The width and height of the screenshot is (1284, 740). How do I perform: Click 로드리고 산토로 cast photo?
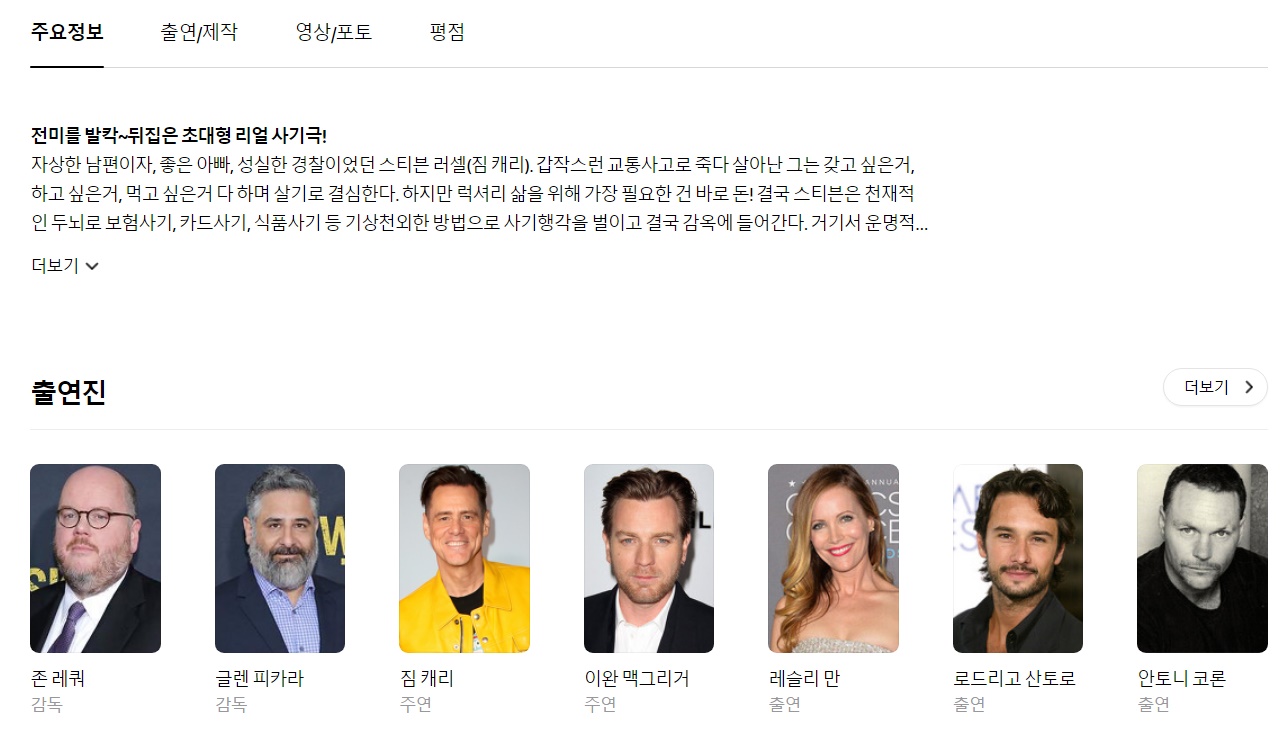pyautogui.click(x=1018, y=558)
